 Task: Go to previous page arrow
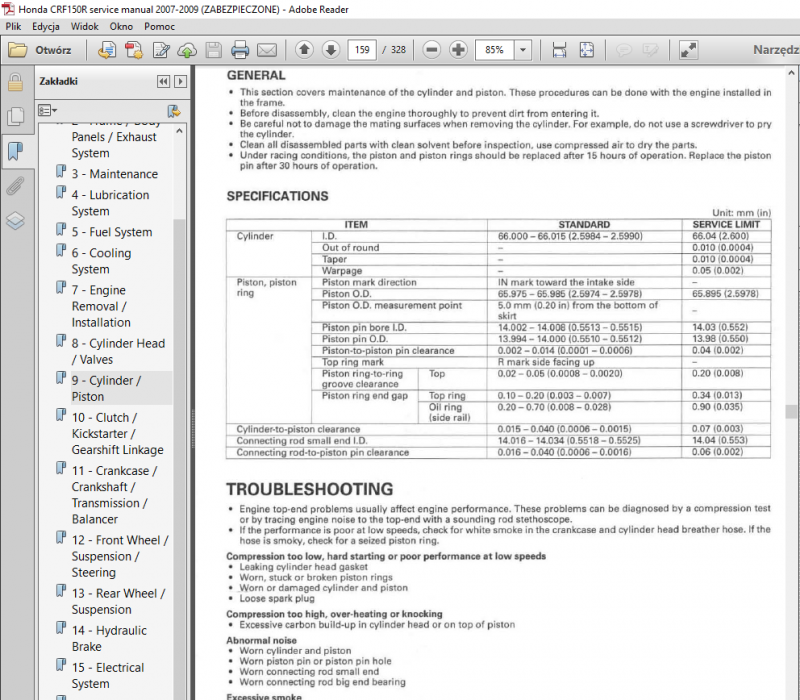(x=305, y=50)
